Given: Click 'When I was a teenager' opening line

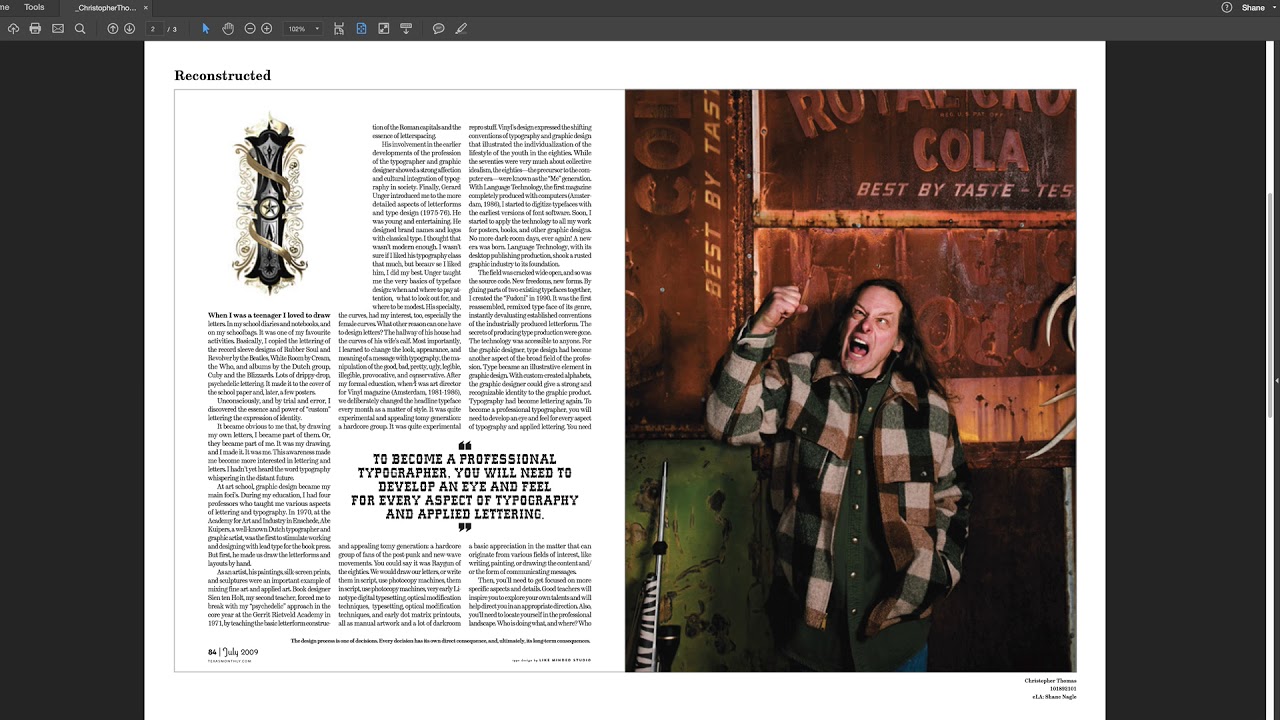Looking at the screenshot, I should point(269,315).
